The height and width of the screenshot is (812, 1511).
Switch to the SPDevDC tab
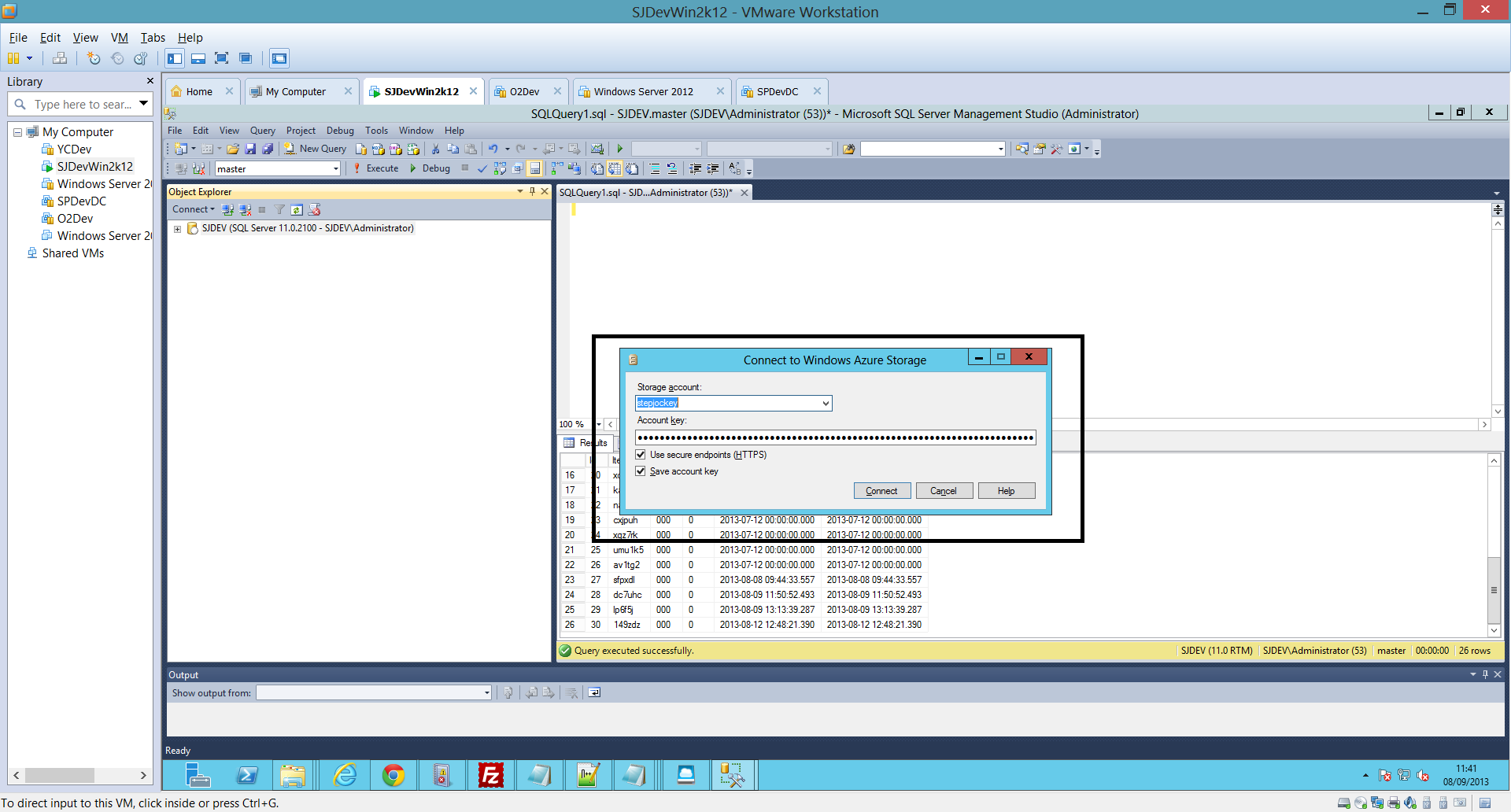pyautogui.click(x=778, y=91)
